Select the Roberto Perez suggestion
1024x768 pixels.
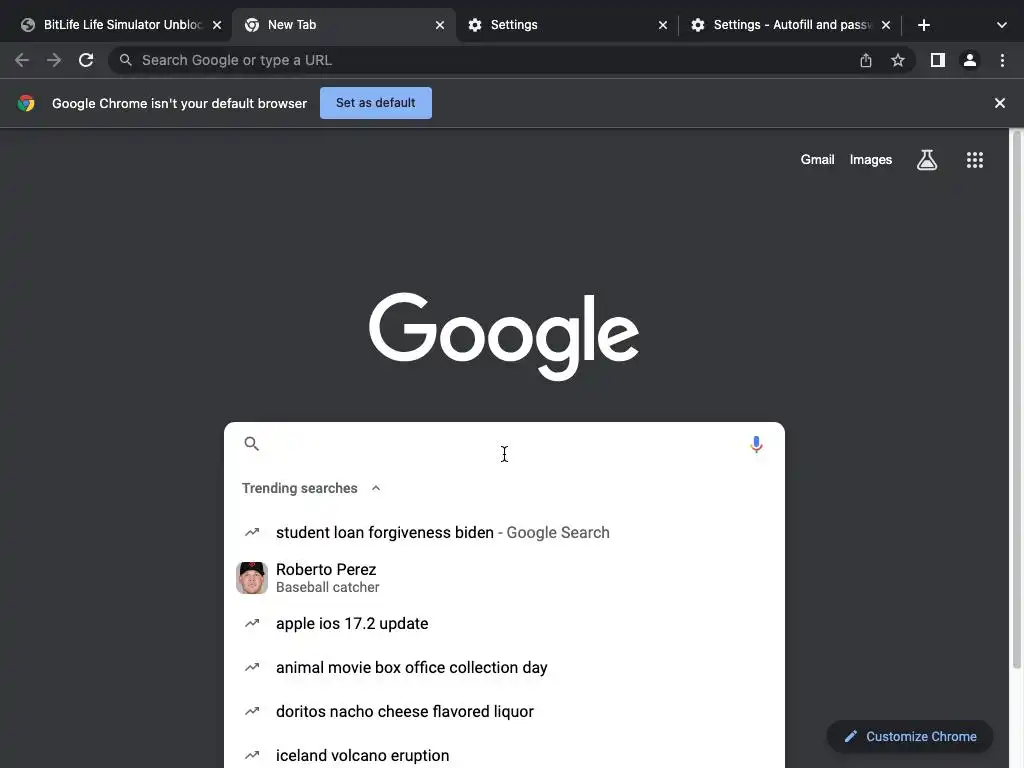(x=504, y=578)
